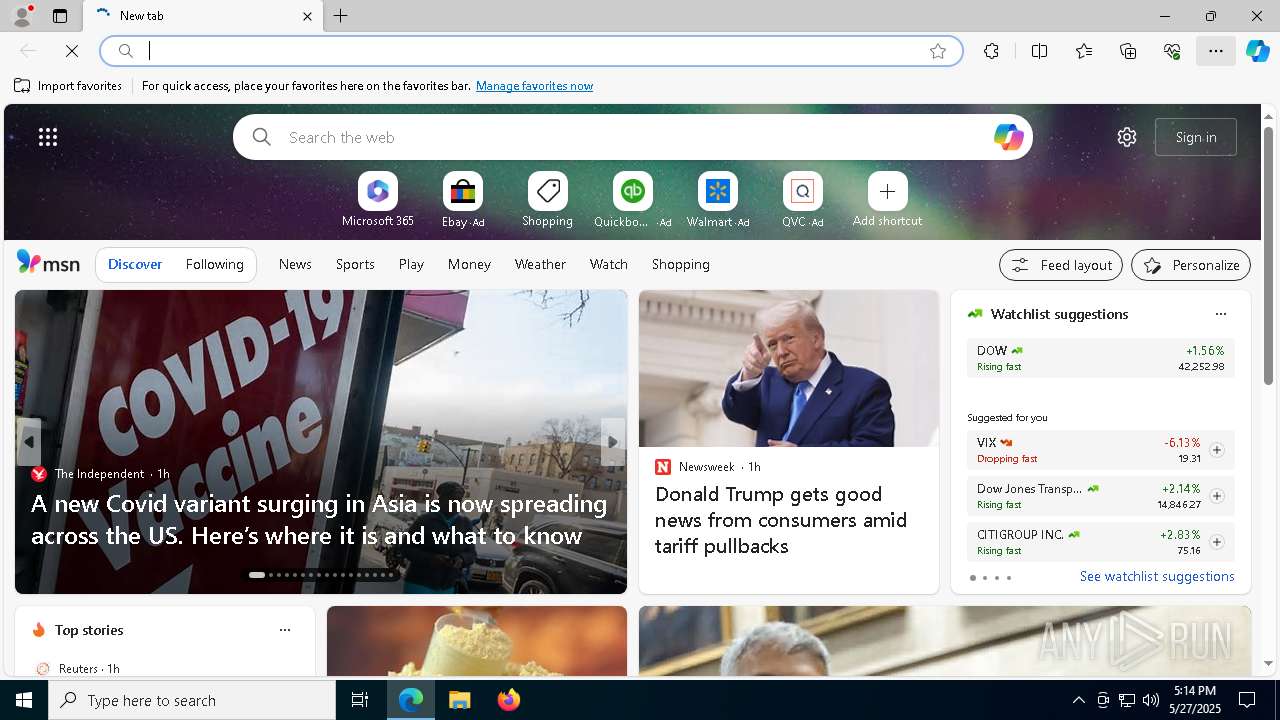Viewport: 1280px width, 720px height.
Task: Click the Personalize button
Action: [x=1191, y=265]
